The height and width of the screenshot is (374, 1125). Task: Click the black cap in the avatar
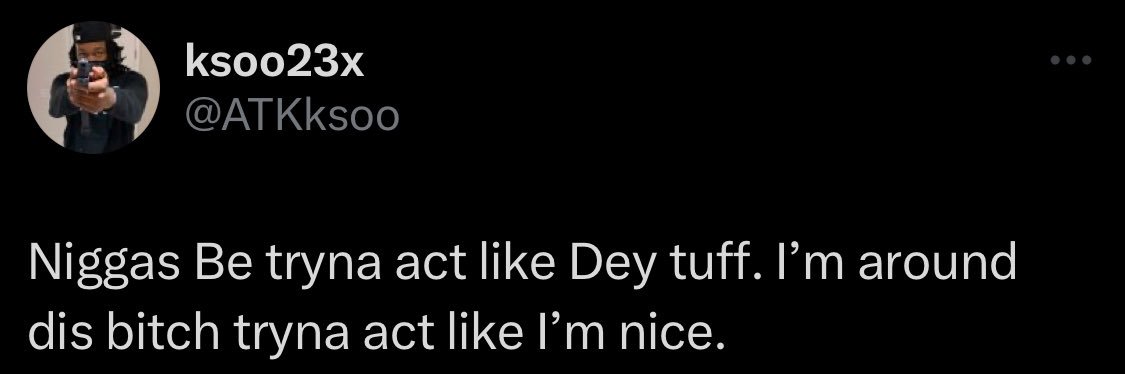click(94, 32)
